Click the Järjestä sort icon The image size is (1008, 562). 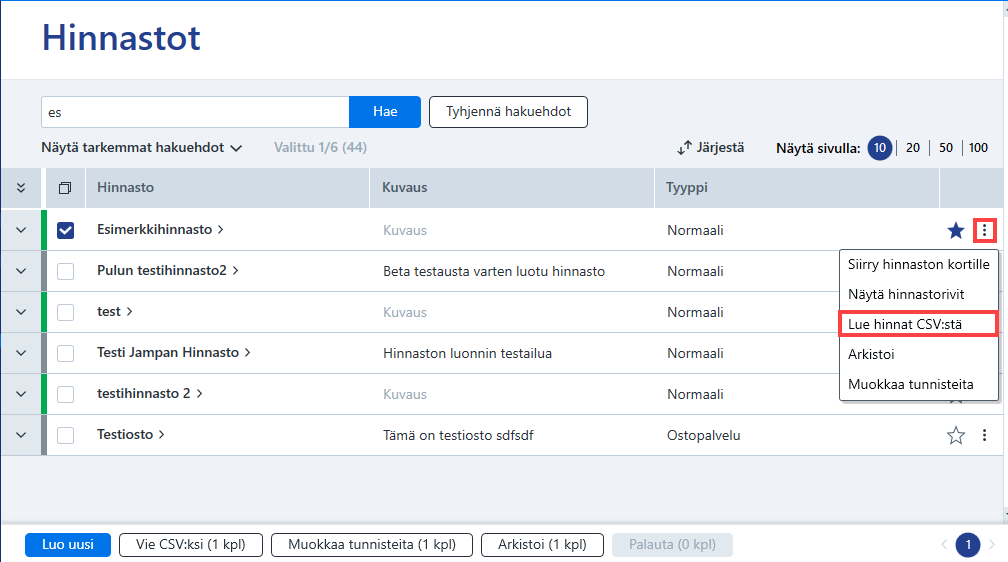pos(684,148)
